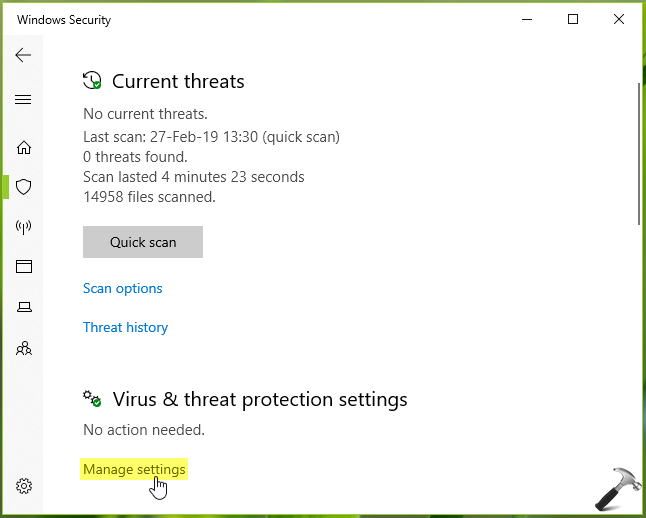Open Family options people icon
Screen dimensions: 646x518
24,349
